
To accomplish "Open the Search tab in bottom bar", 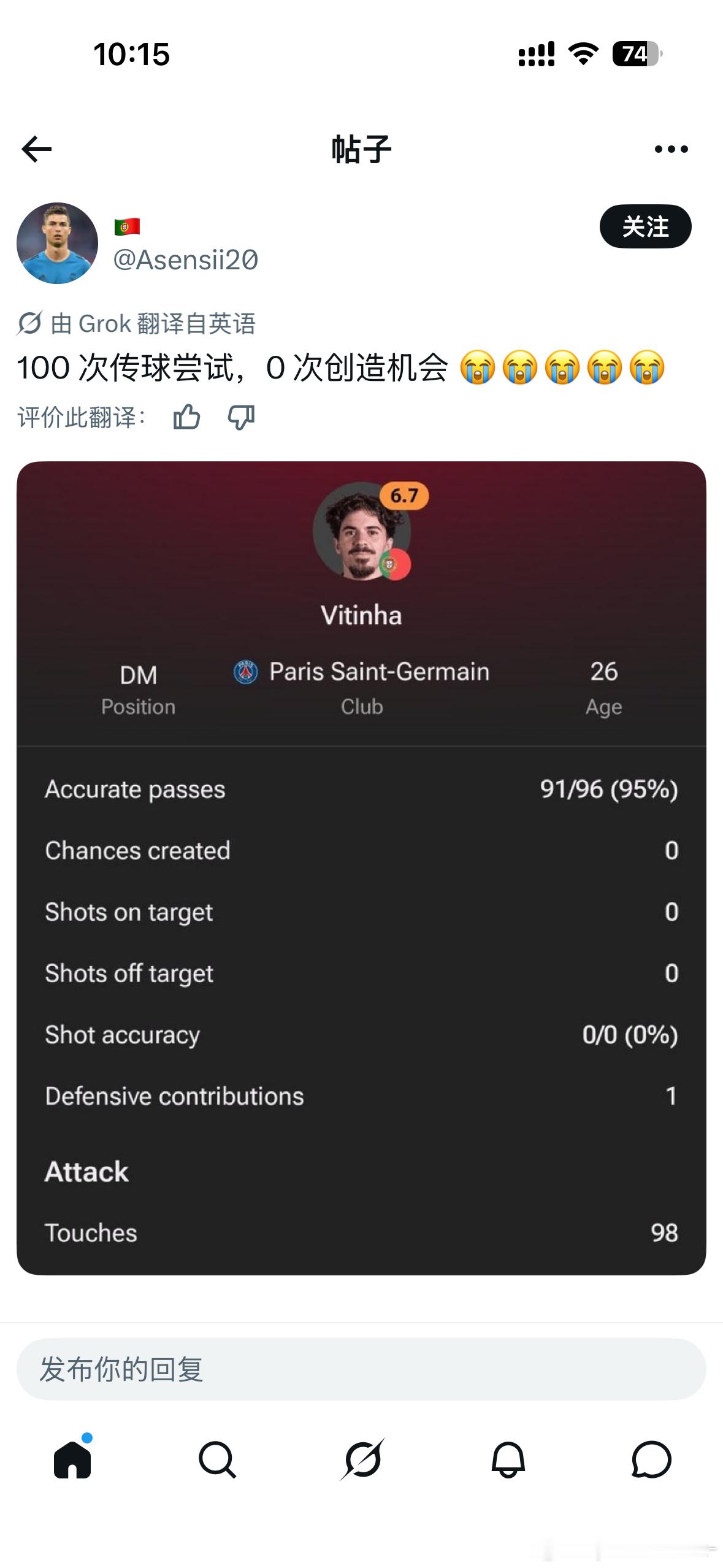I will click(217, 1459).
